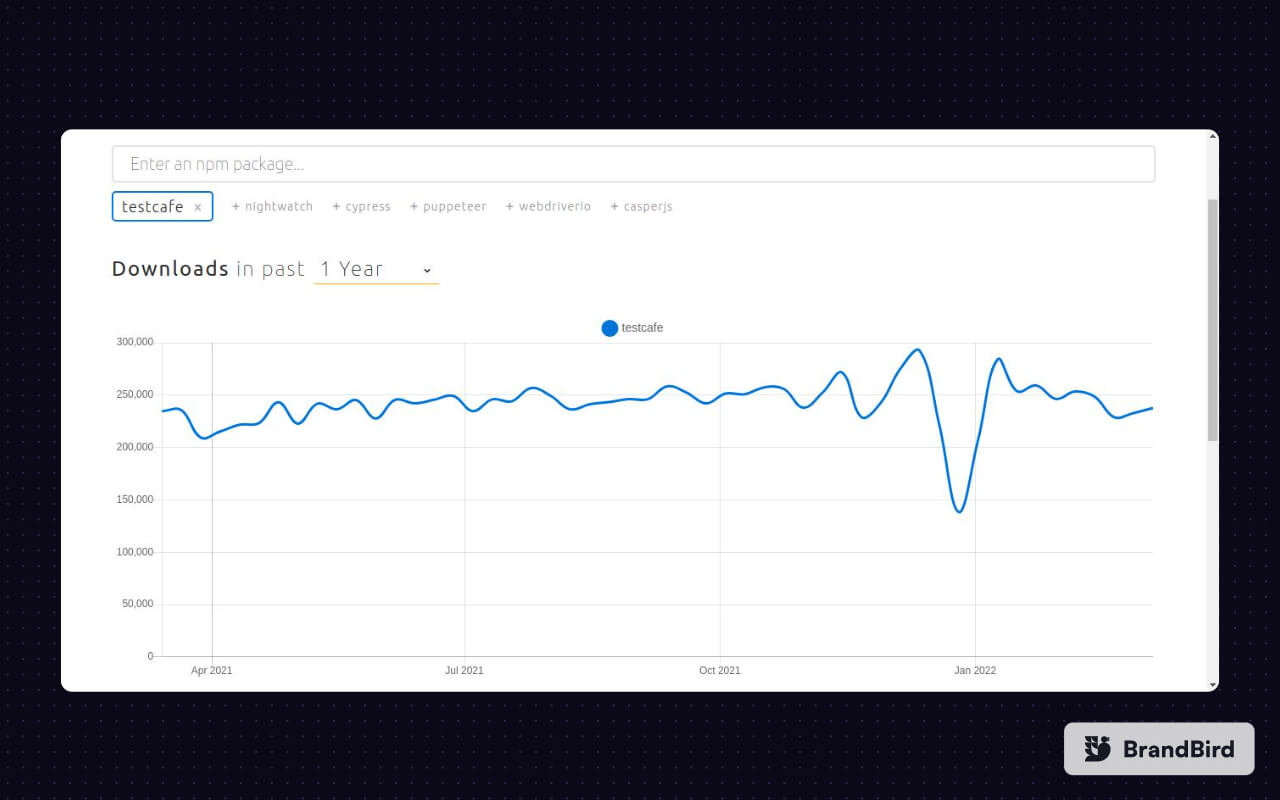The width and height of the screenshot is (1280, 800).
Task: Toggle visibility of the testcafe dataset
Action: (631, 328)
